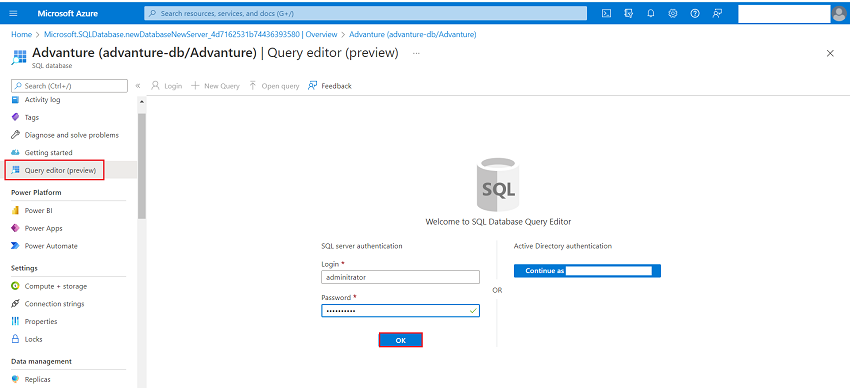This screenshot has width=850, height=388.
Task: Open the help question mark icon
Action: [x=695, y=14]
